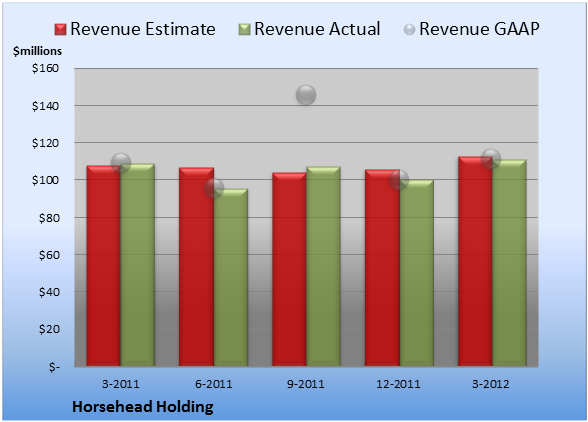The image size is (588, 422).
Task: Click the '$-' zero axis label
Action: [54, 367]
